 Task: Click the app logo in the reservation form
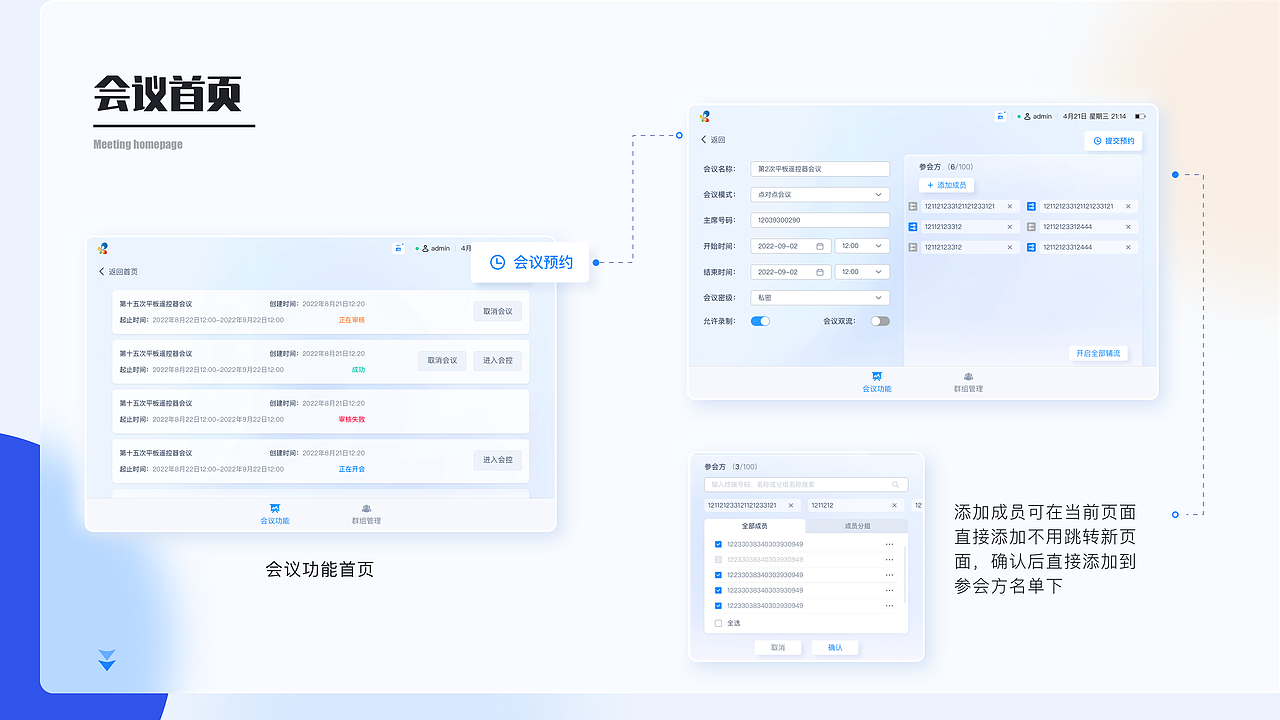705,116
